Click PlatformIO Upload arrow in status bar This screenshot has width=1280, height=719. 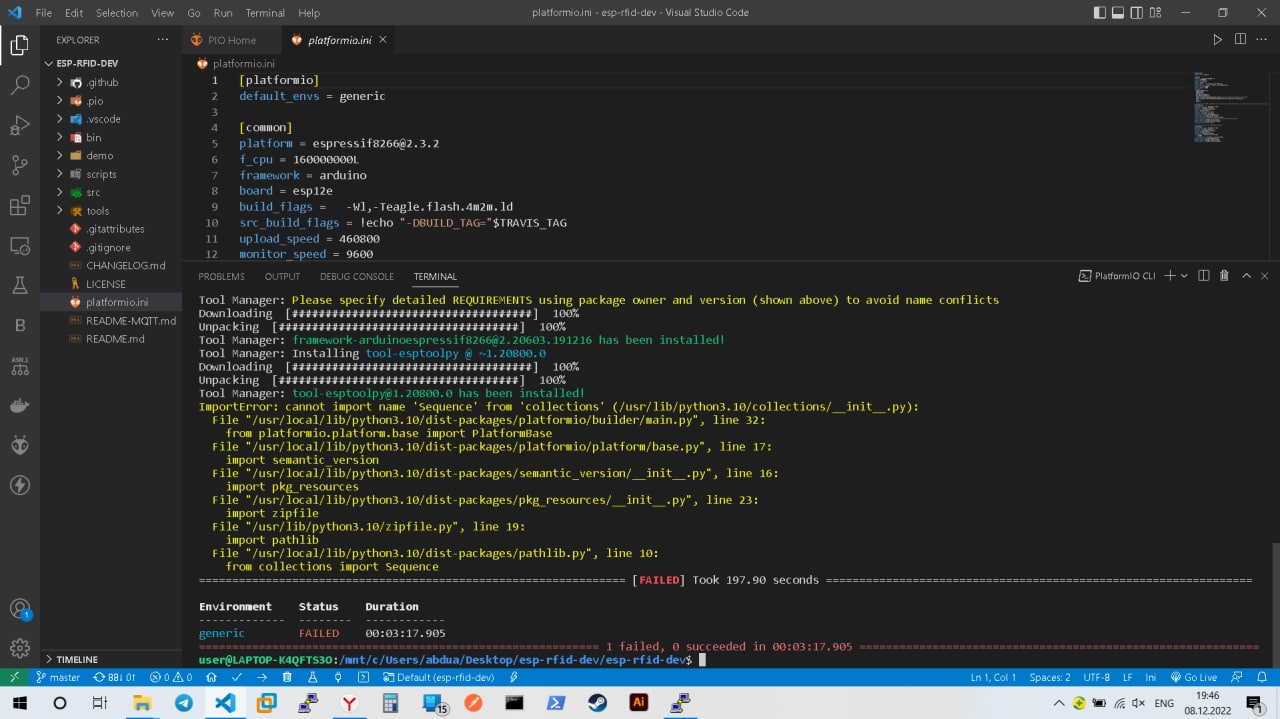click(262, 677)
